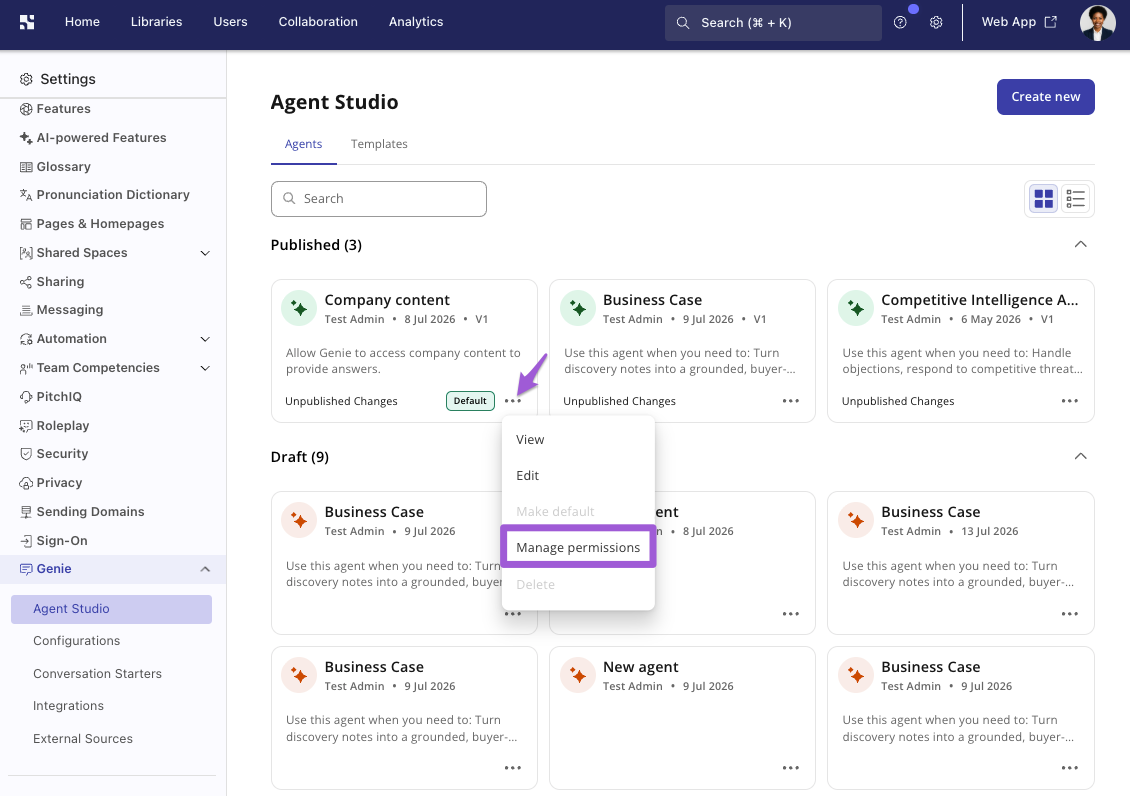The image size is (1130, 796).
Task: Switch to grid view layout
Action: (x=1043, y=199)
